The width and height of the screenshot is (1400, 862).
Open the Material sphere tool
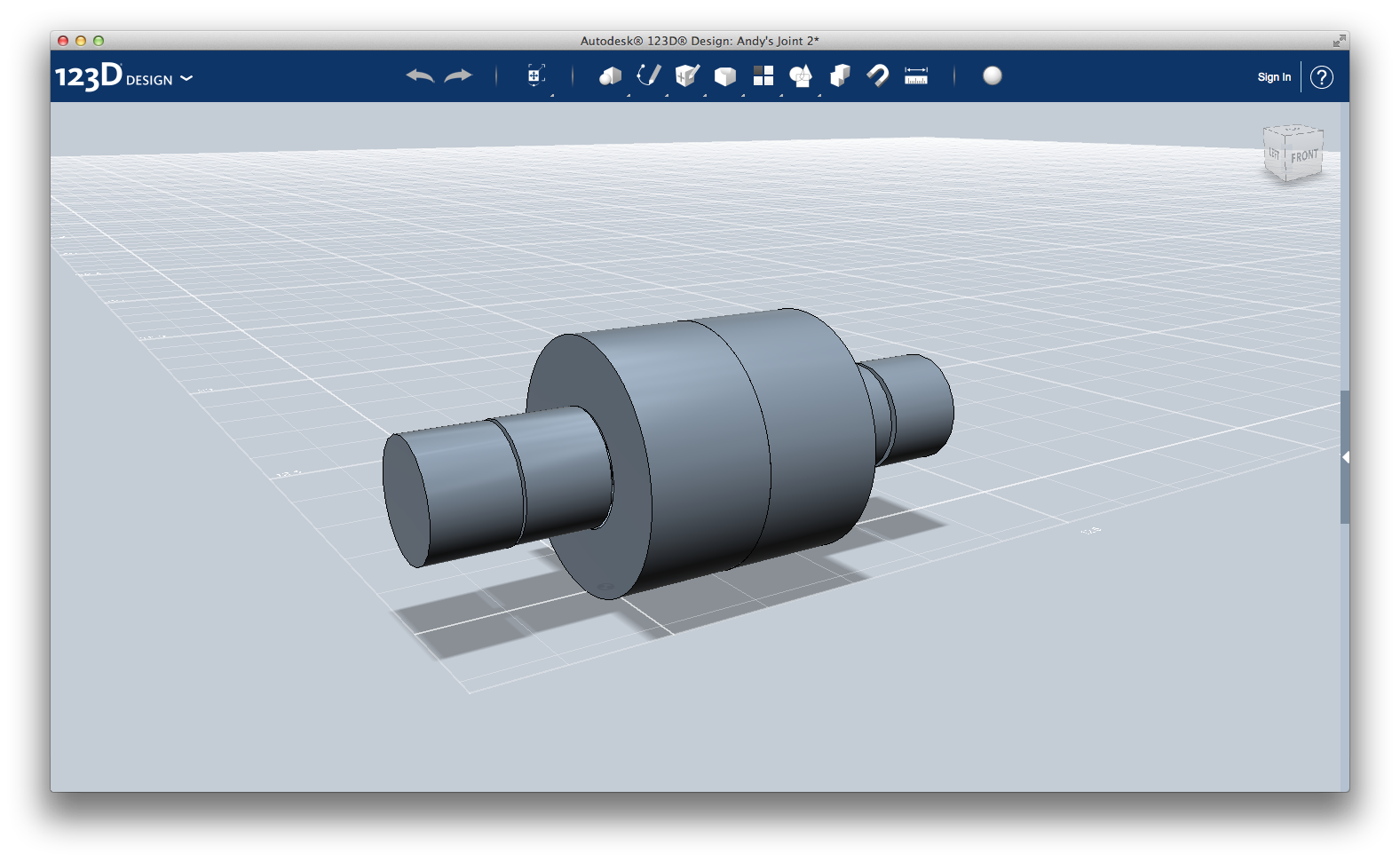[x=993, y=75]
